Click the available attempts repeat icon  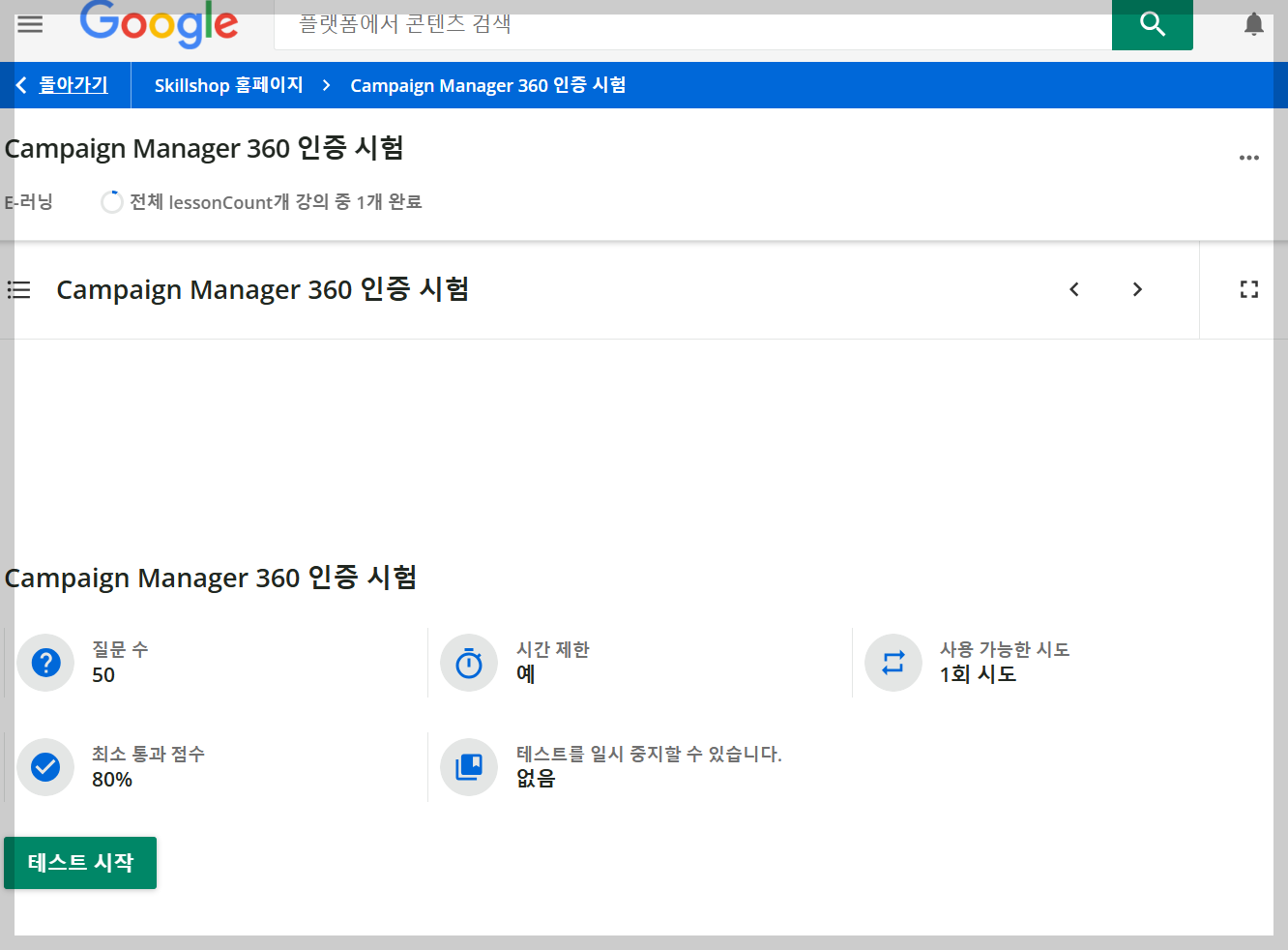click(893, 663)
